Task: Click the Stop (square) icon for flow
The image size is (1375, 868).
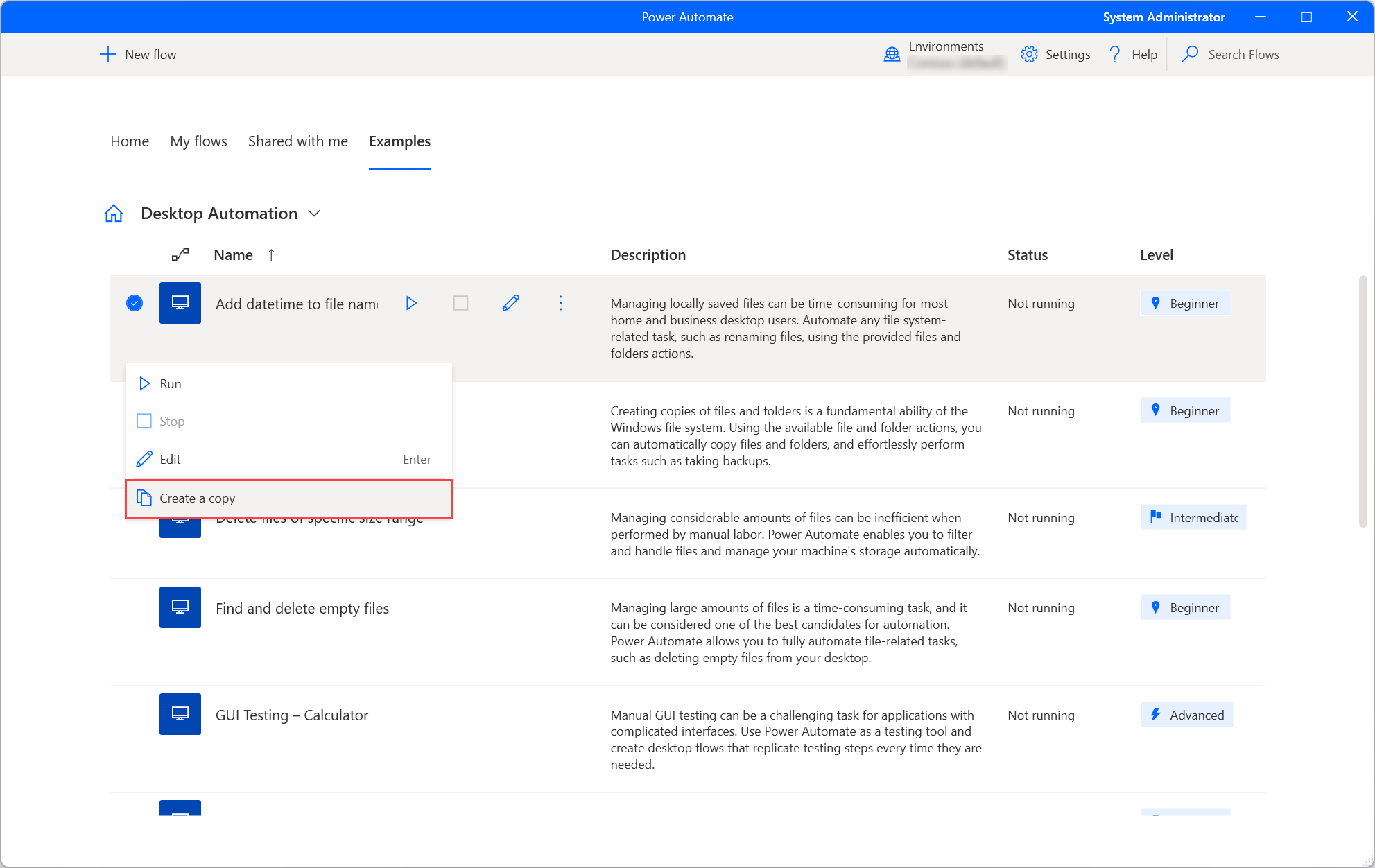Action: pos(459,303)
